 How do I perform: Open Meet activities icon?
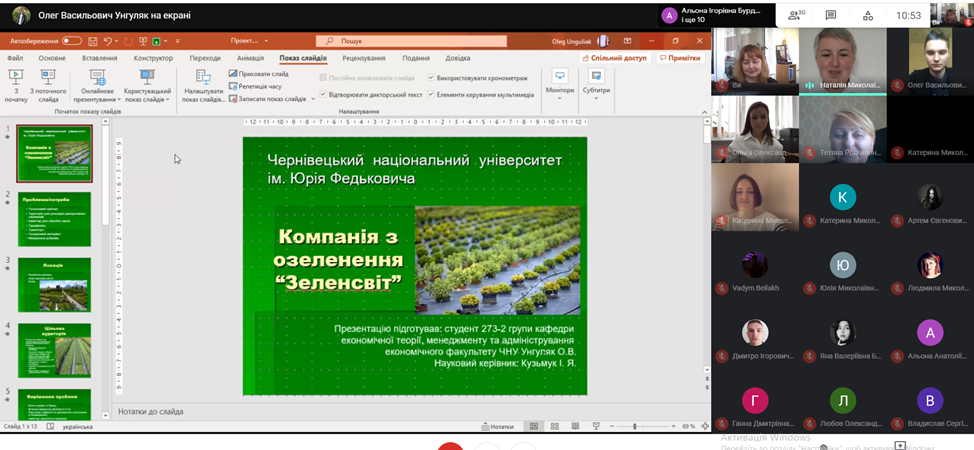pos(868,16)
